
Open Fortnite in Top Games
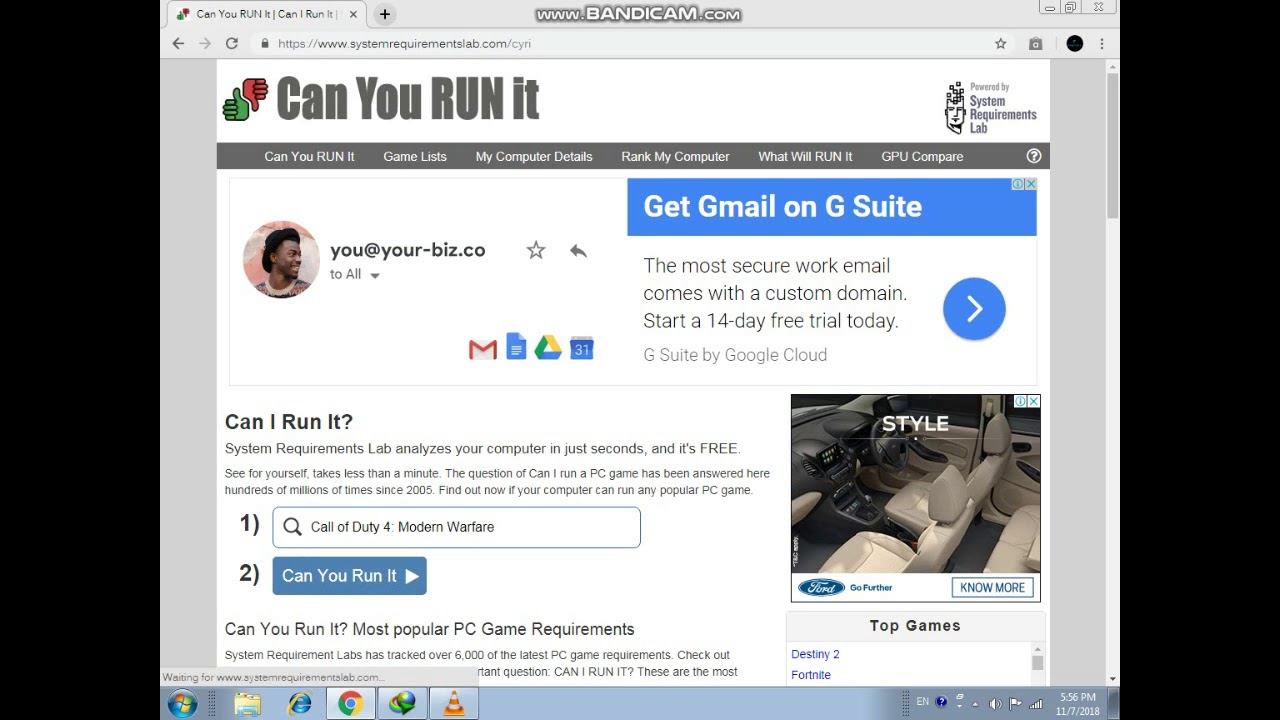811,675
